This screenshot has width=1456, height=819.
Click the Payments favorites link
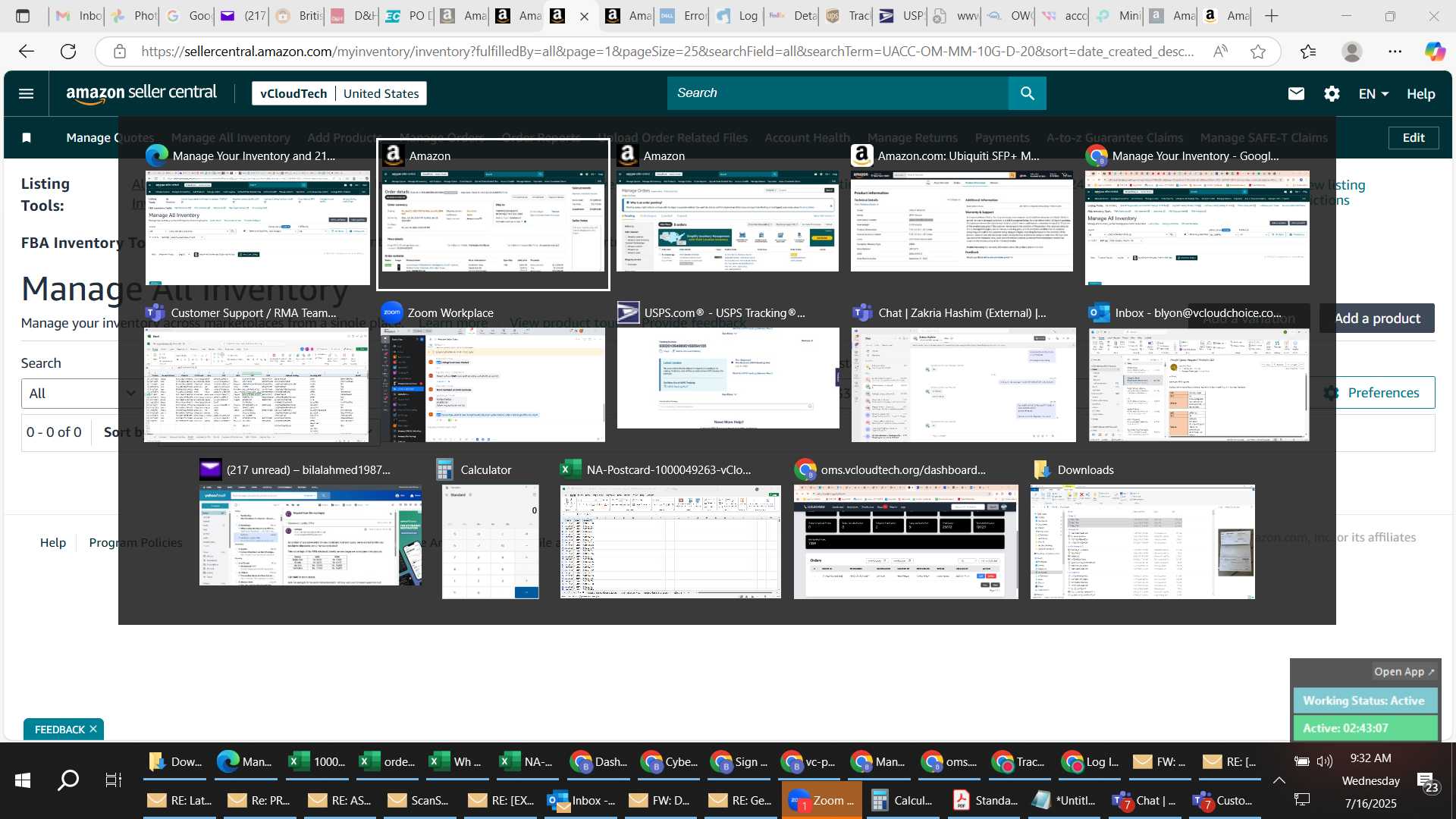click(1002, 137)
